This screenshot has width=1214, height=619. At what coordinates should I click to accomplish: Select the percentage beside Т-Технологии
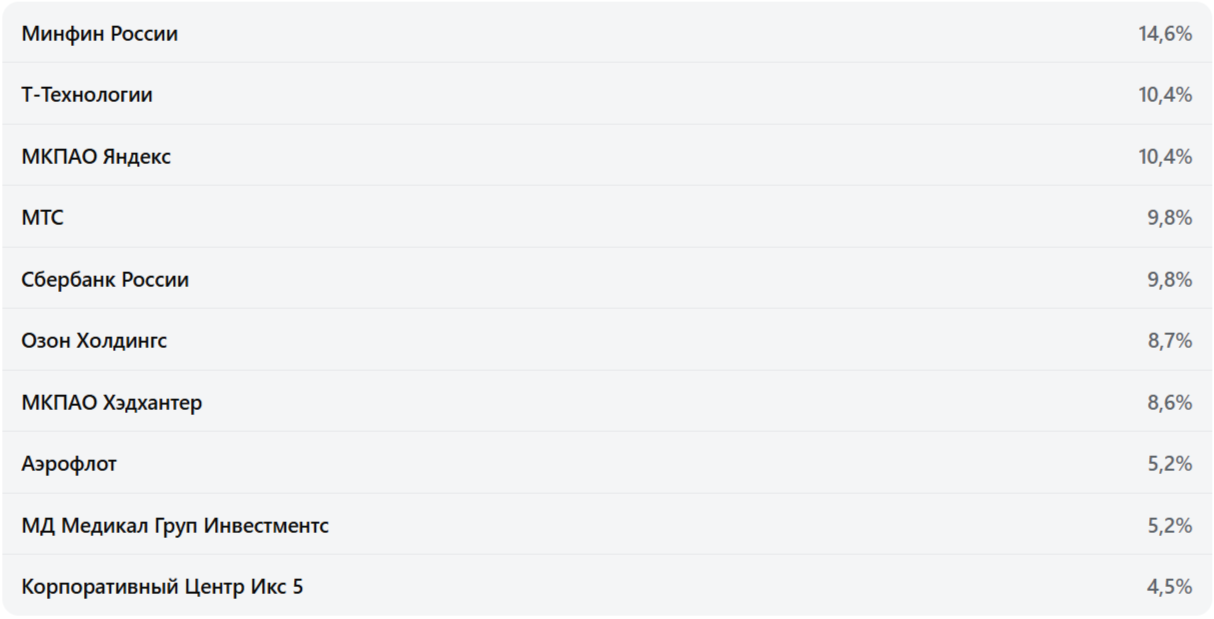[1165, 95]
